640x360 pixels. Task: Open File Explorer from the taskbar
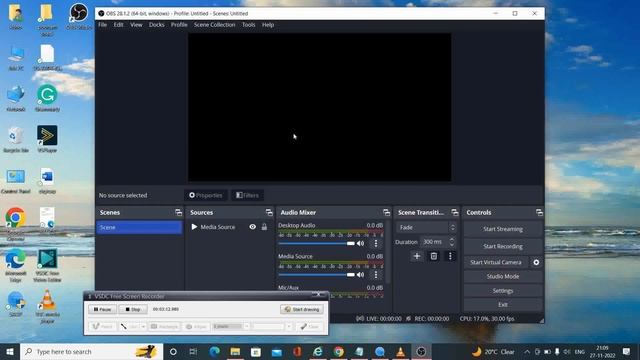pyautogui.click(x=235, y=351)
